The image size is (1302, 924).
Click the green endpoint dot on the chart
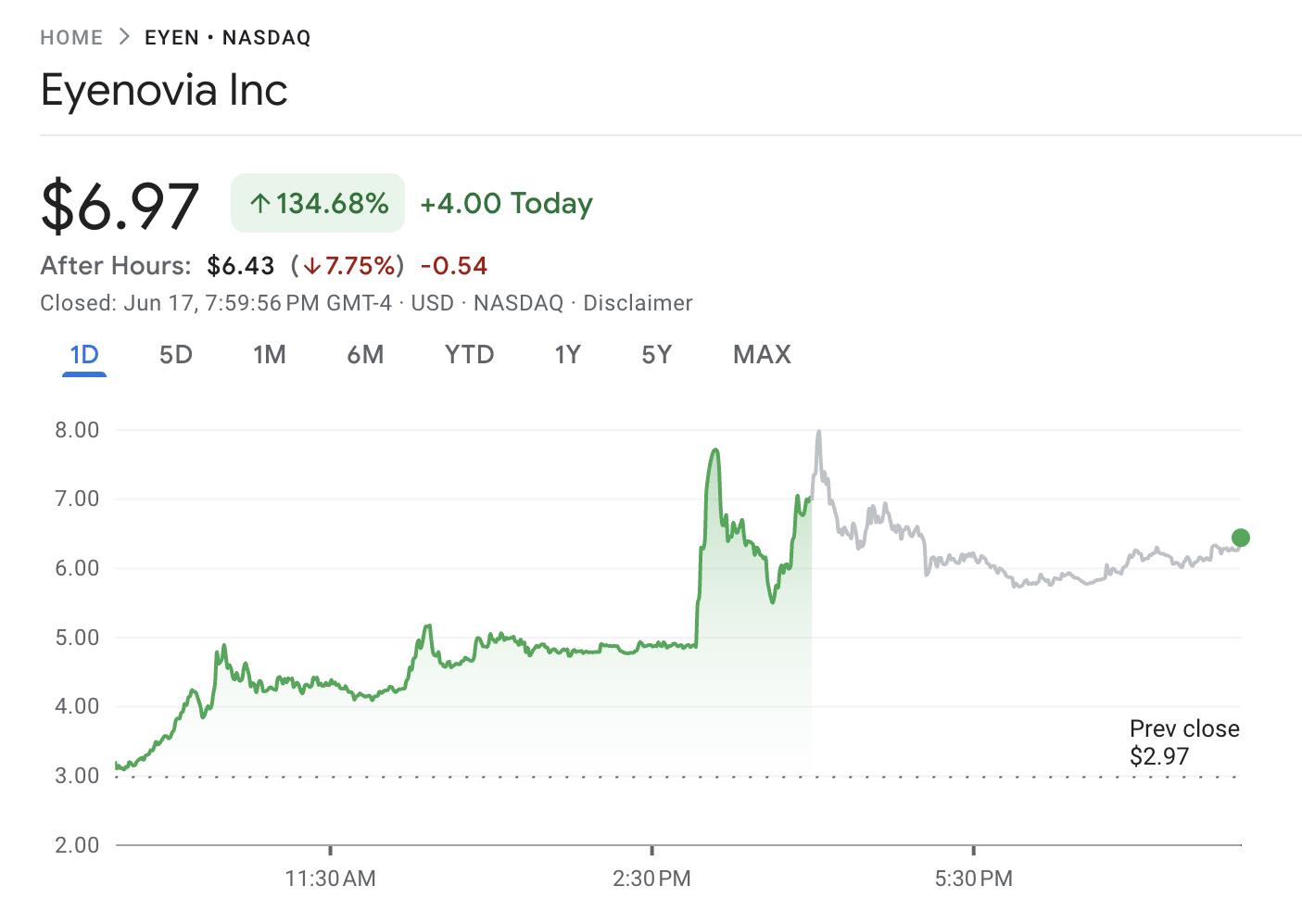1239,538
